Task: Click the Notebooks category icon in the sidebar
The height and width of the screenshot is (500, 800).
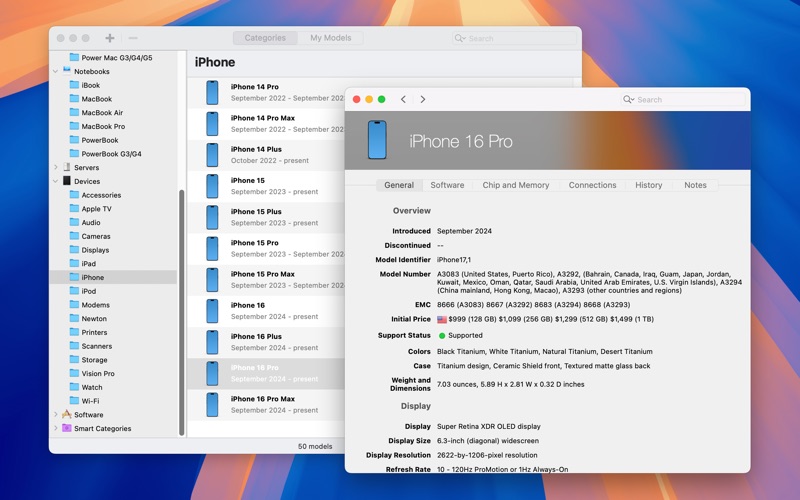Action: (67, 71)
